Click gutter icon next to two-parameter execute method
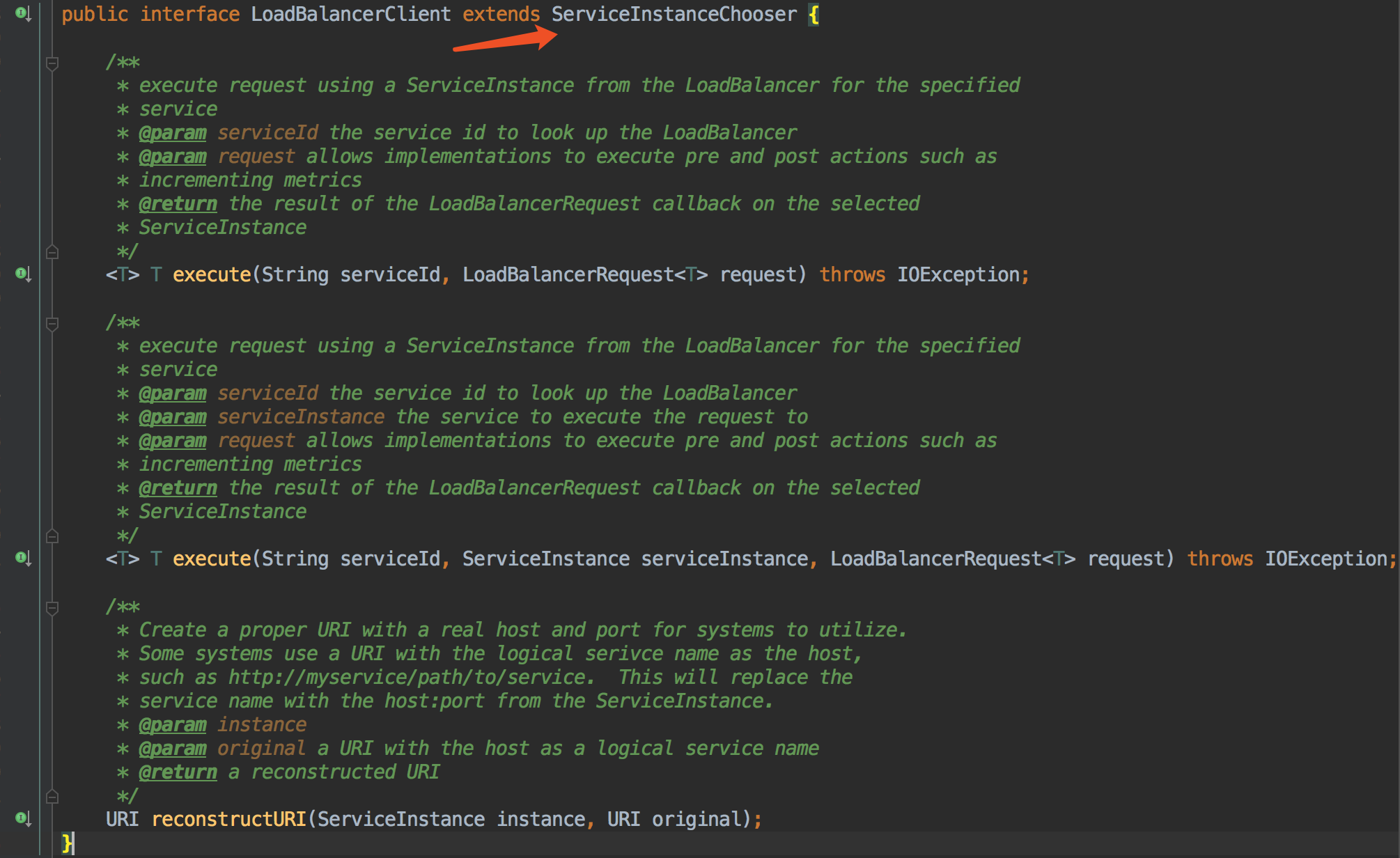The width and height of the screenshot is (1400, 858). pos(22,274)
